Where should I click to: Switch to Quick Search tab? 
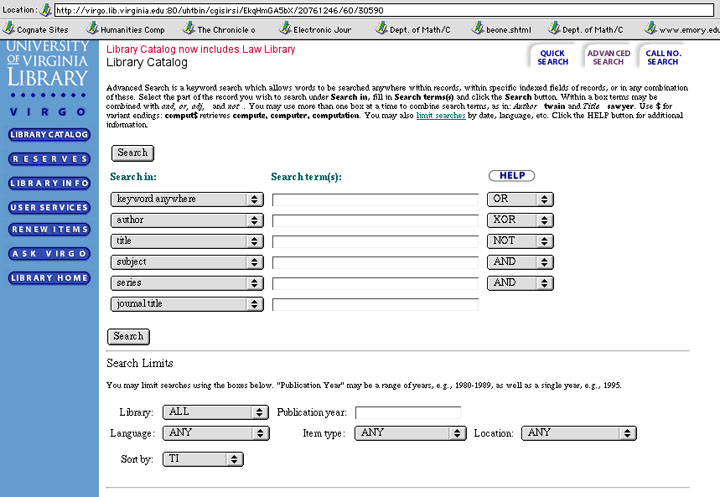pyautogui.click(x=553, y=57)
